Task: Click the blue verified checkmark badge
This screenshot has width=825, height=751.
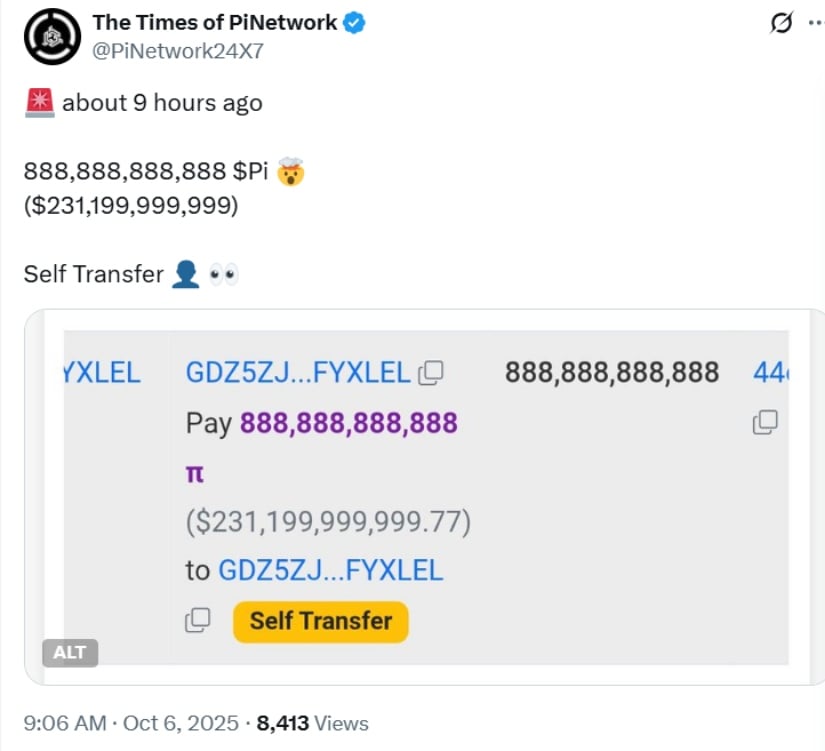Action: pyautogui.click(x=354, y=23)
